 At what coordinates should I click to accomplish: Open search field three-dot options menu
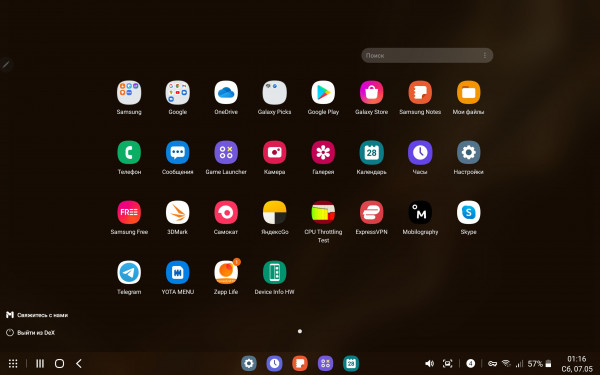point(485,55)
